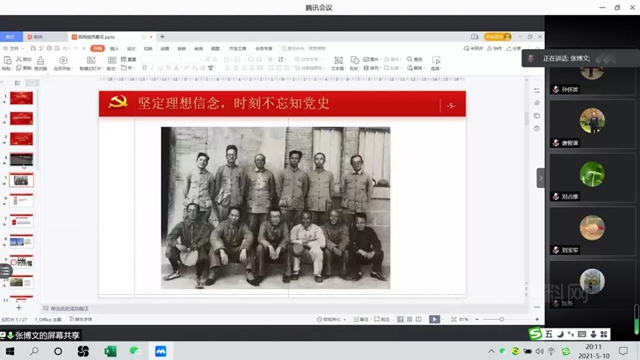Click the unsynced cloud status button
This screenshot has width=640, height=360.
(x=473, y=49)
